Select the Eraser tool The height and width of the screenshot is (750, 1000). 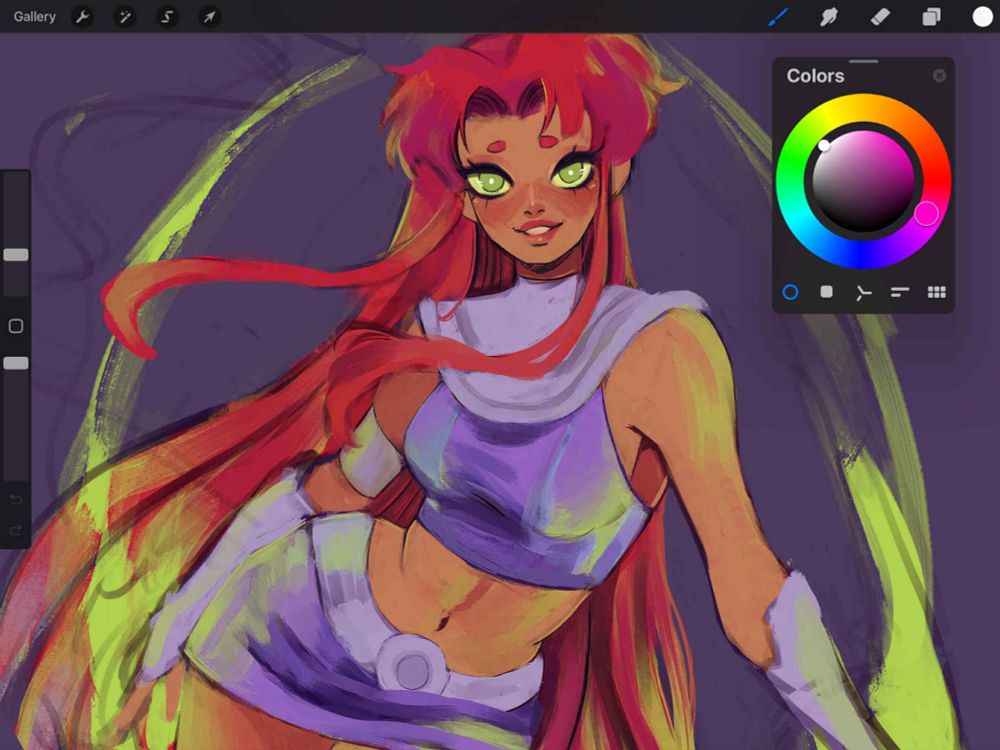[880, 17]
